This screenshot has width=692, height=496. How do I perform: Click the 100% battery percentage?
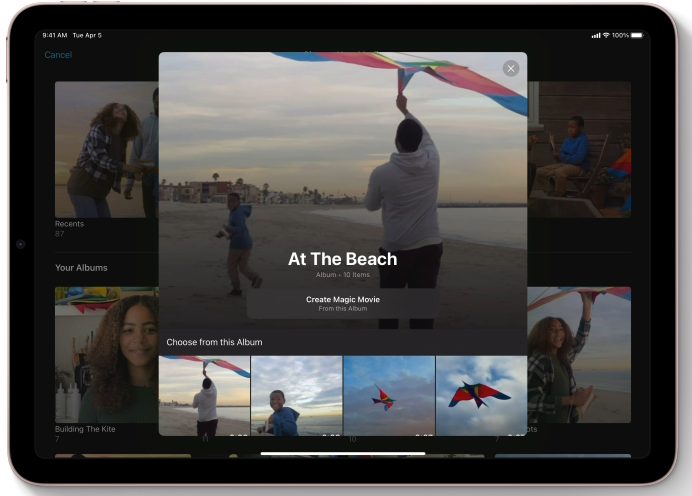620,35
